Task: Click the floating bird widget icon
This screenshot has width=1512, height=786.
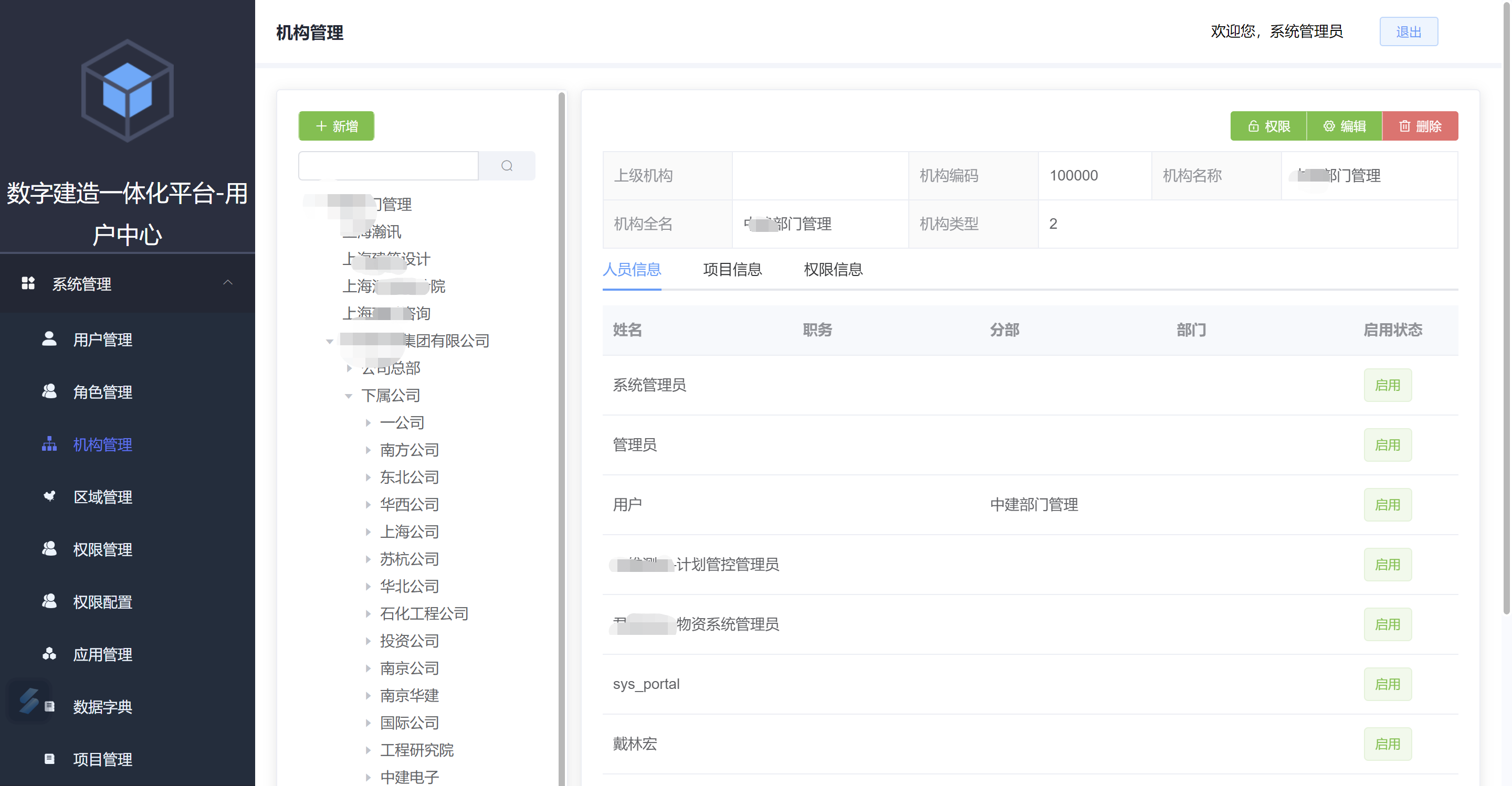Action: [28, 701]
